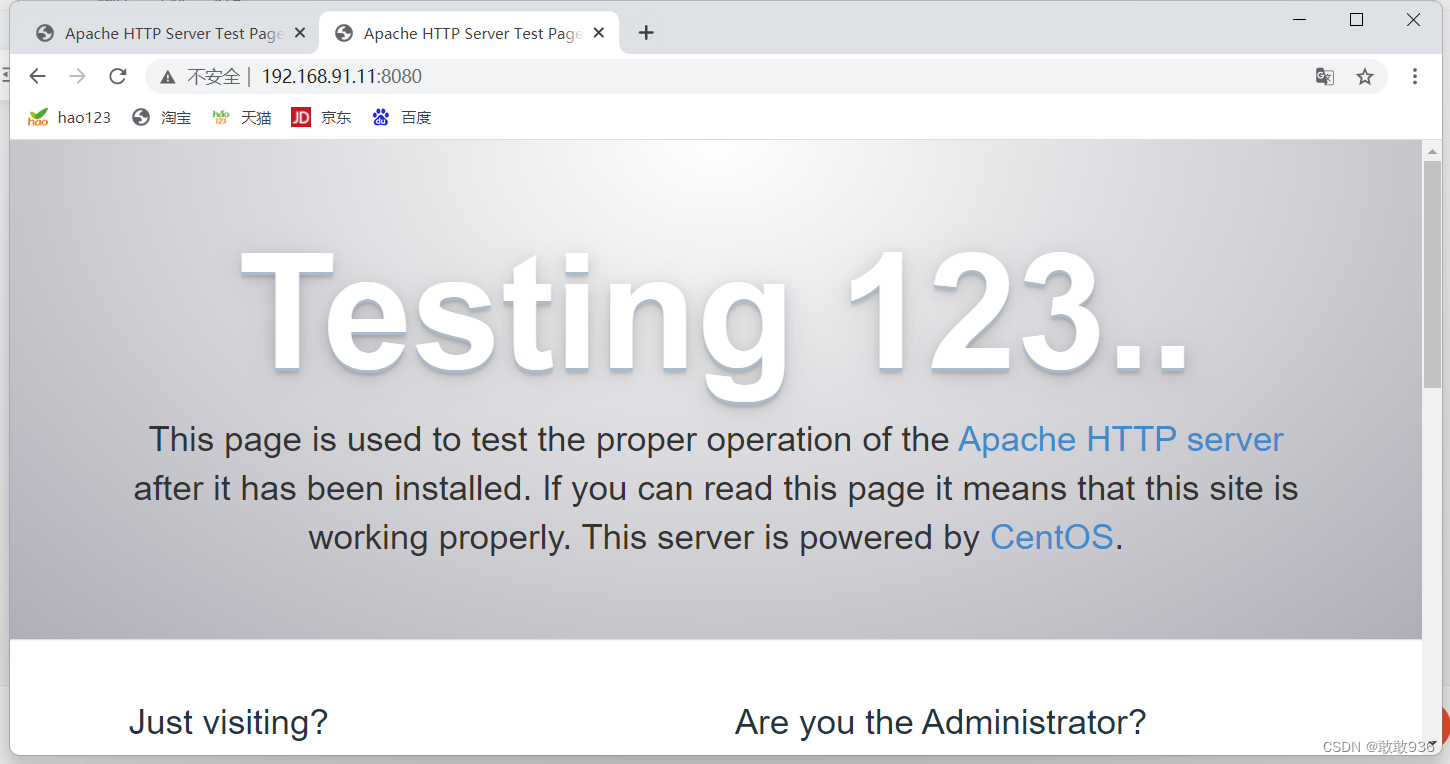Image resolution: width=1450 pixels, height=764 pixels.
Task: Close the active second Apache Test Page tab
Action: click(x=599, y=33)
